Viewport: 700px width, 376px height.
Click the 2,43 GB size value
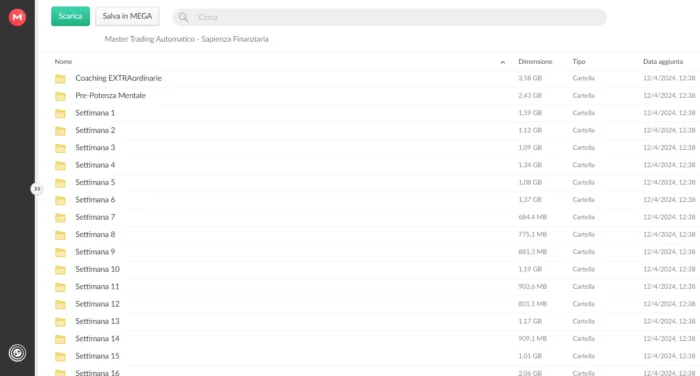[530, 96]
